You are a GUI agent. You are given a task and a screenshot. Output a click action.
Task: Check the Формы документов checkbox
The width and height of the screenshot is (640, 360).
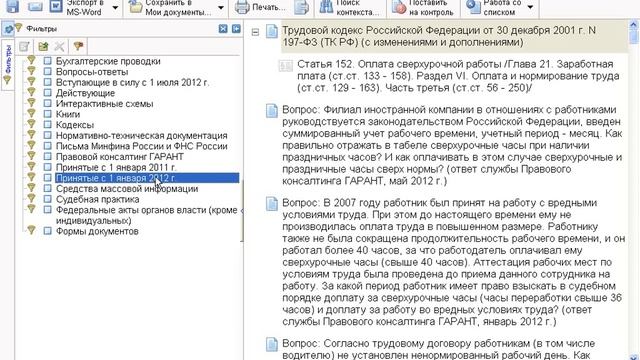click(x=48, y=231)
